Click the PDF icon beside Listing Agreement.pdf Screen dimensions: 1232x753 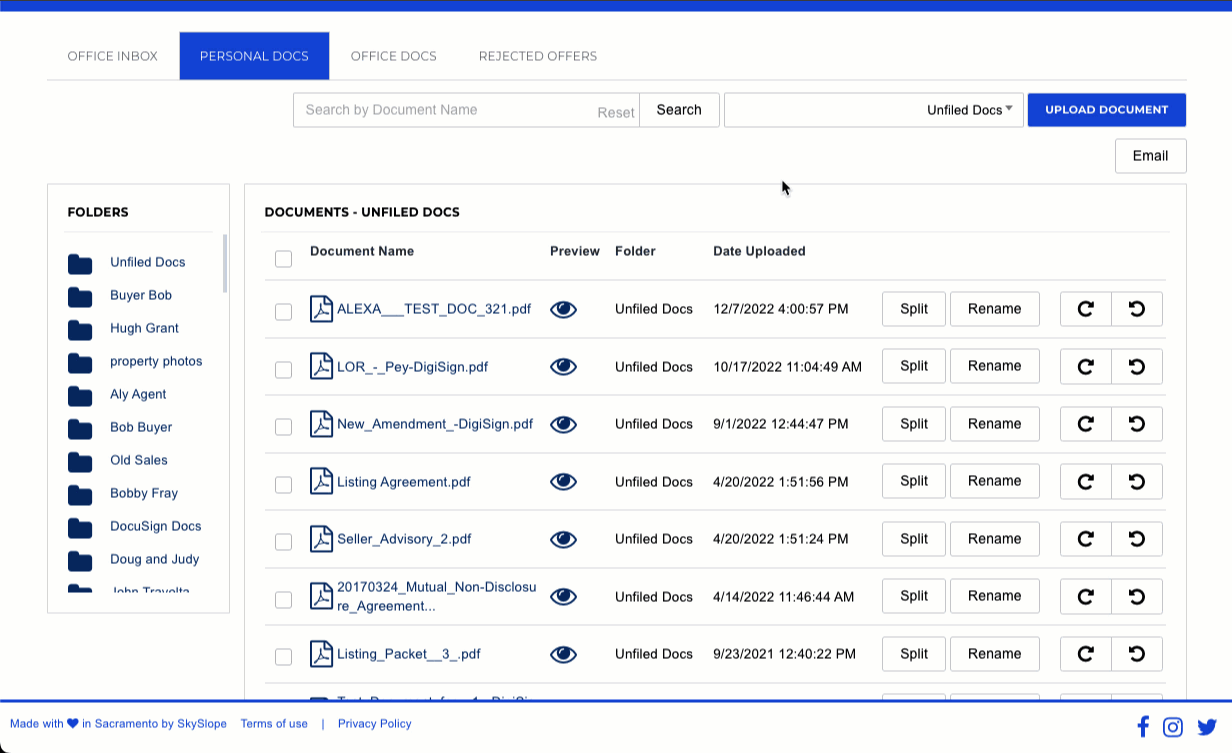(321, 482)
